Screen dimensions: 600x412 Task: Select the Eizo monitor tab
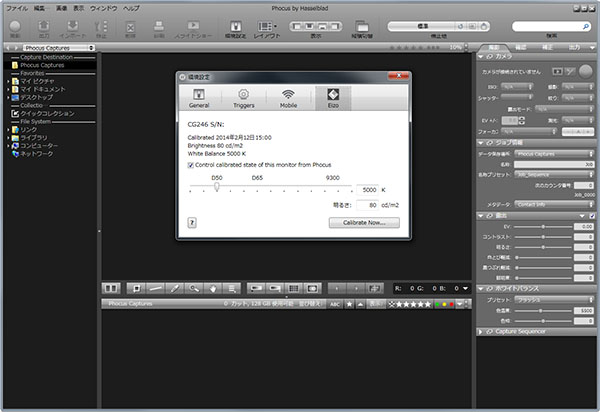pos(332,97)
